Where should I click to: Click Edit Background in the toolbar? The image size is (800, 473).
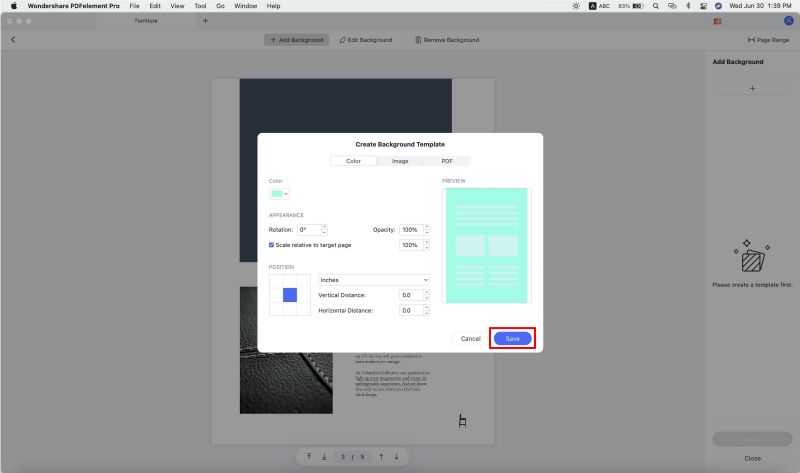coord(366,40)
